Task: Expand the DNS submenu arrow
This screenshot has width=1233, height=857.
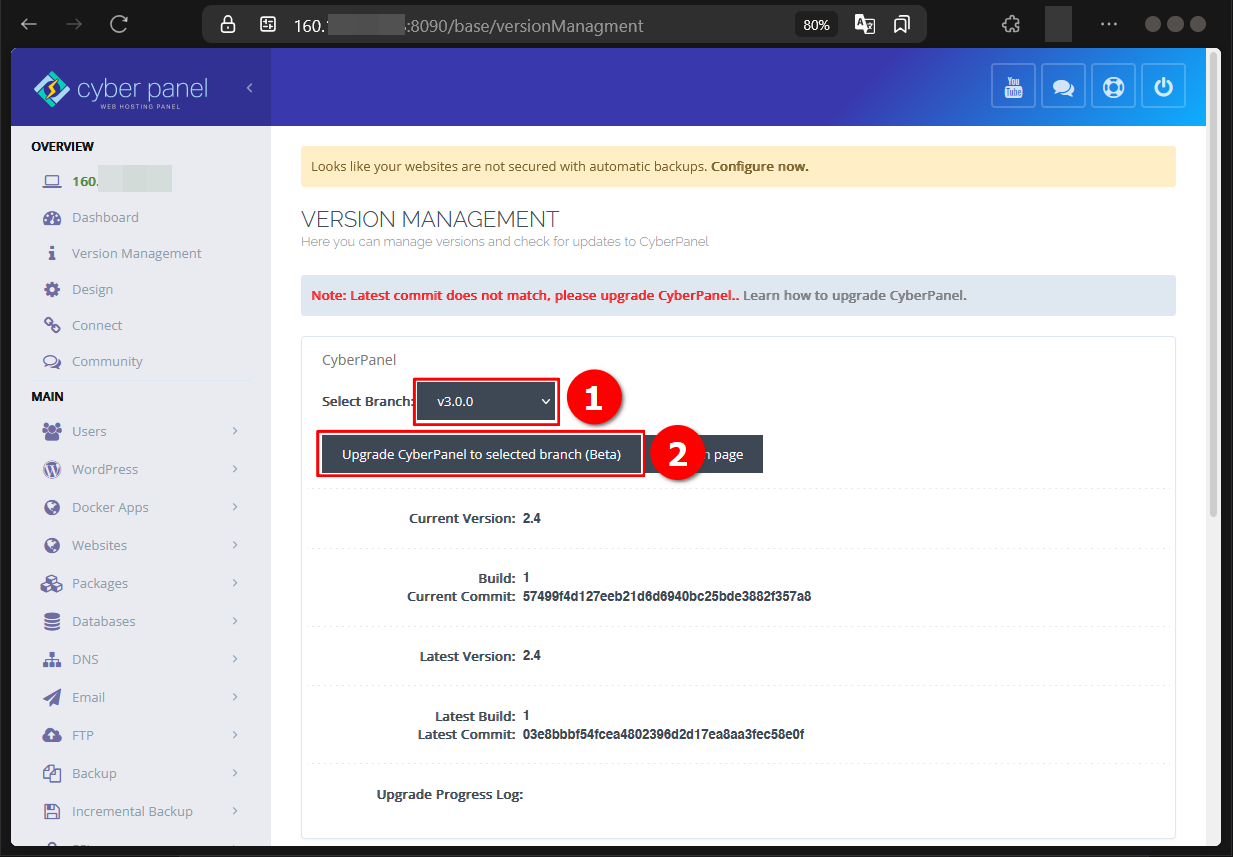Action: [x=235, y=659]
